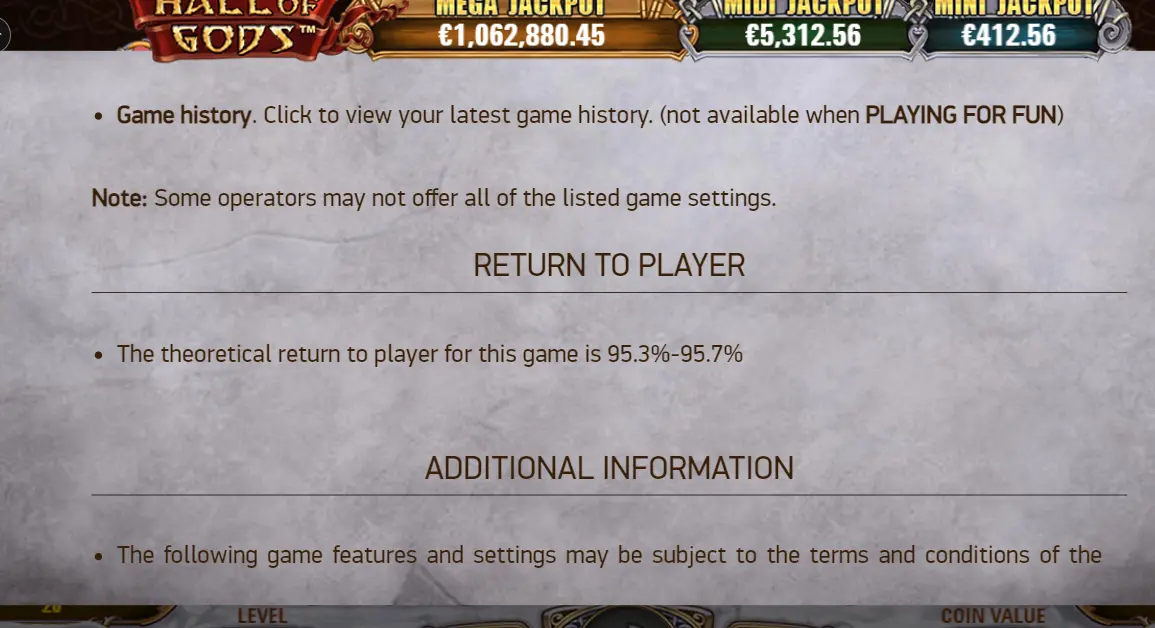Click the golden swirl left of Mega Jackpot
This screenshot has width=1155, height=628.
click(359, 35)
